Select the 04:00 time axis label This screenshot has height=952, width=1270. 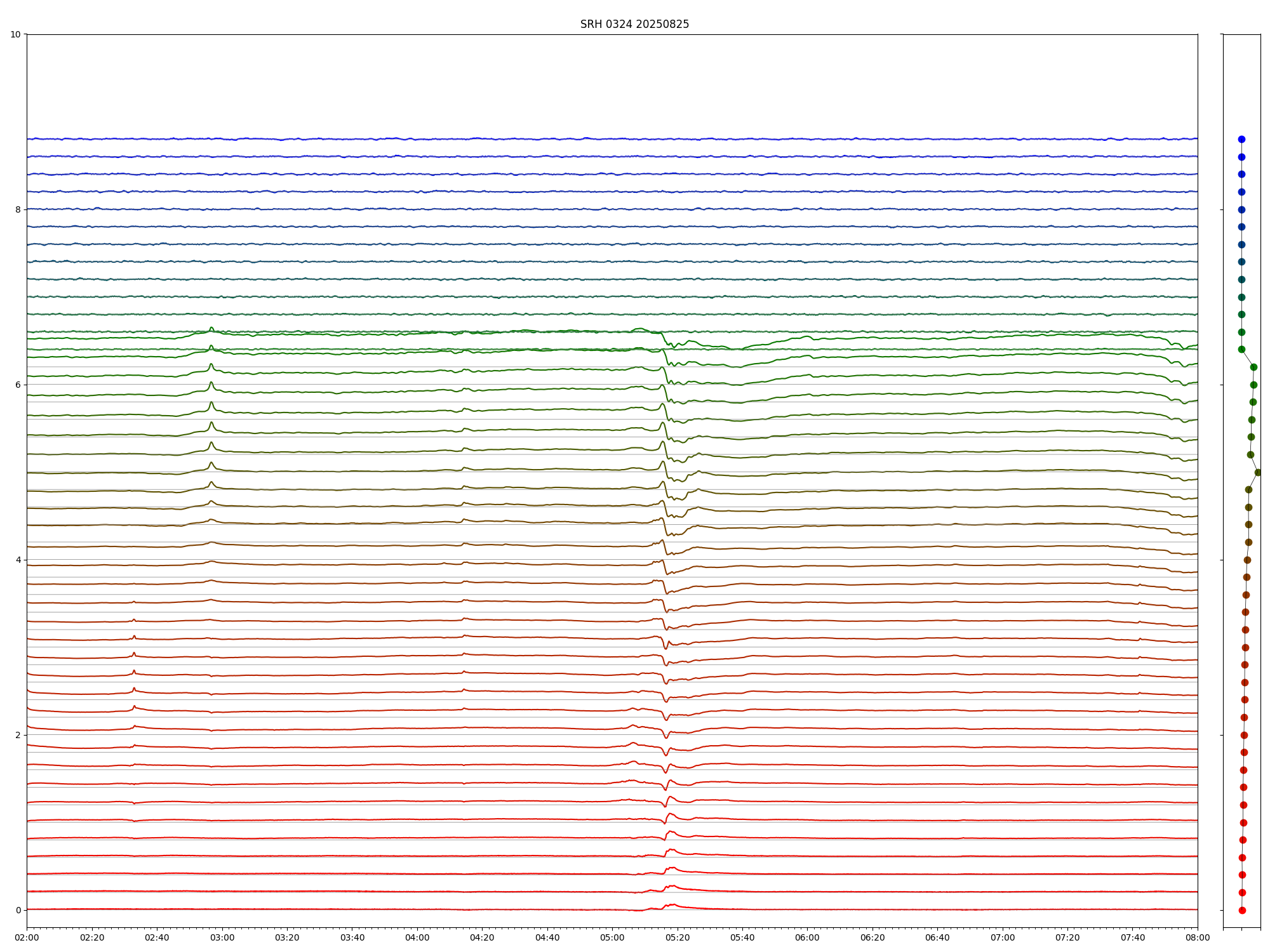(417, 937)
